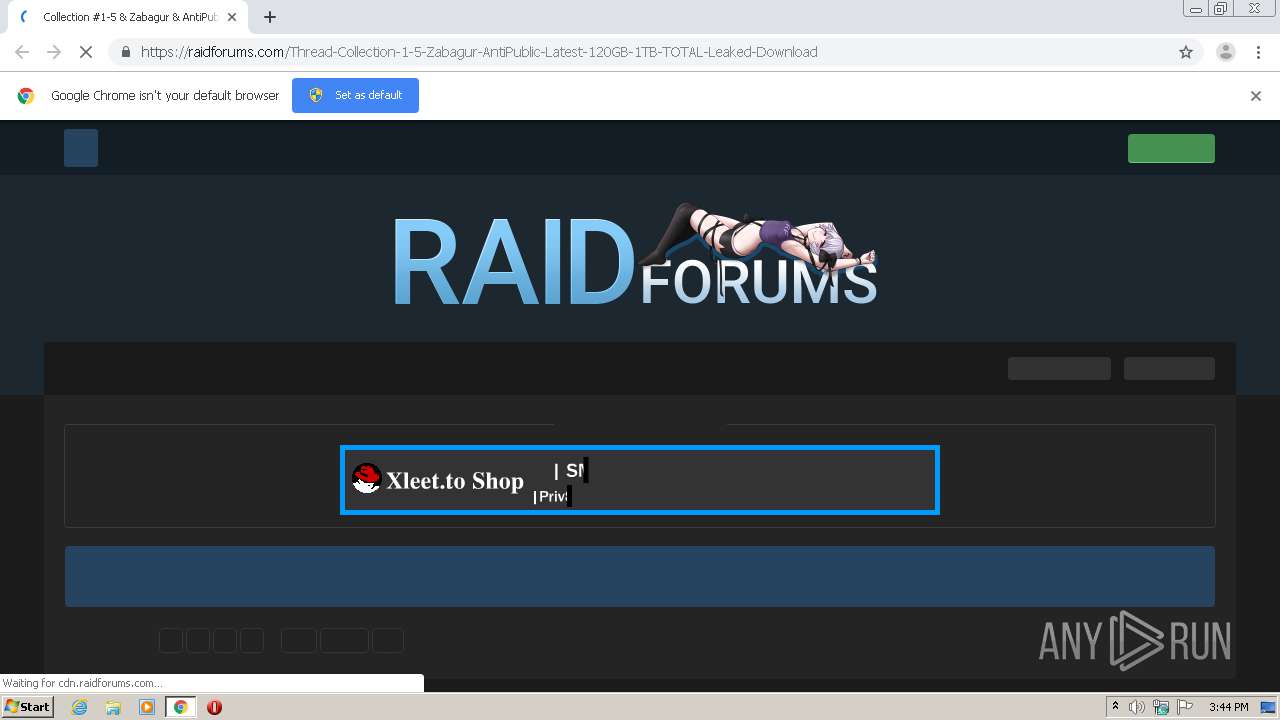Bookmark this page with star
The width and height of the screenshot is (1280, 720).
click(1186, 52)
